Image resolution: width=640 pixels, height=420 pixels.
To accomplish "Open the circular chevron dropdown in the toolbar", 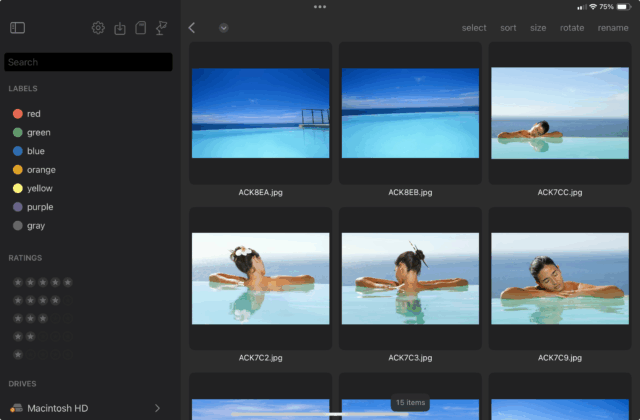I will tap(223, 28).
